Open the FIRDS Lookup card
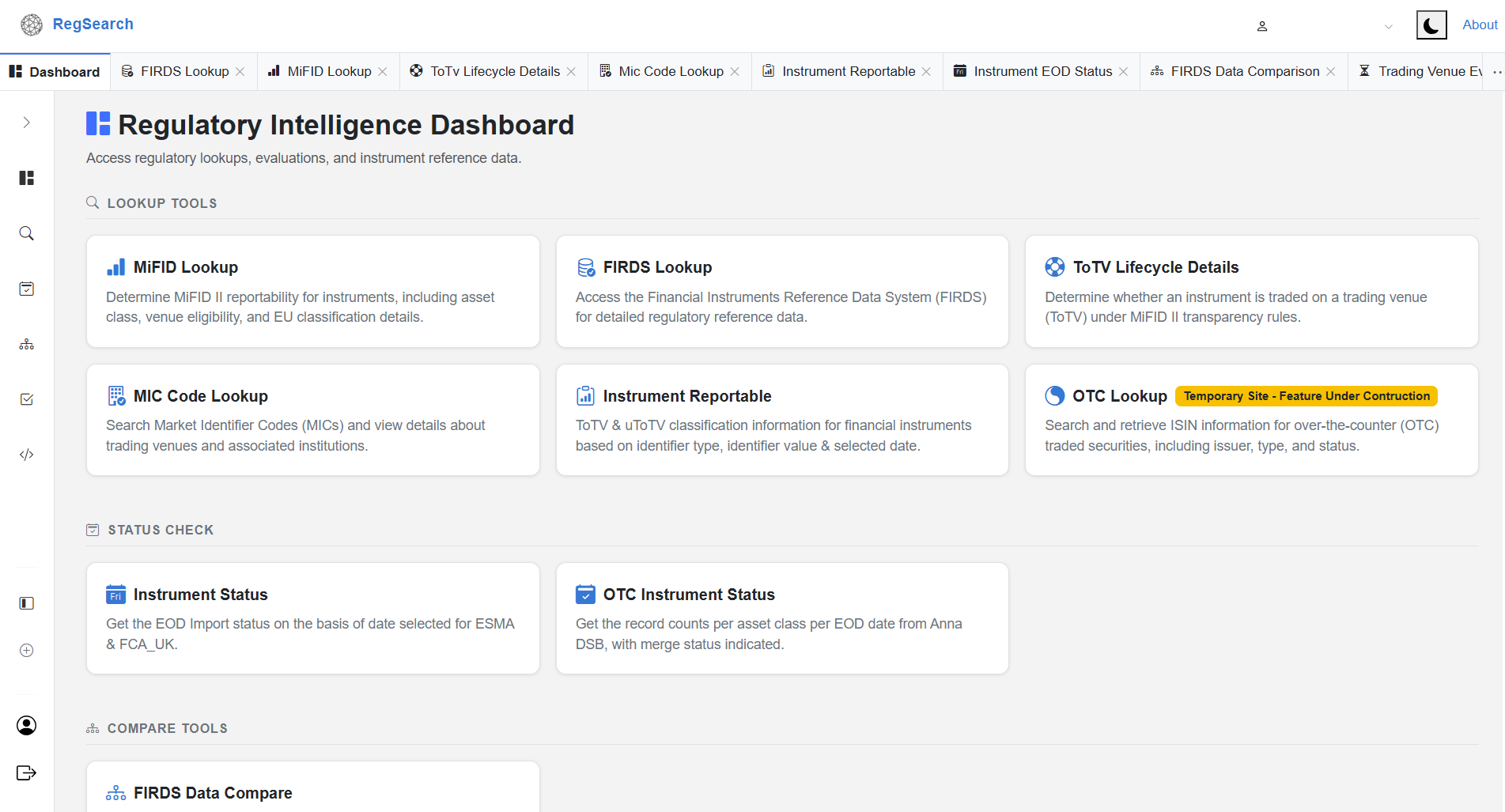Image resolution: width=1505 pixels, height=812 pixels. coord(782,291)
